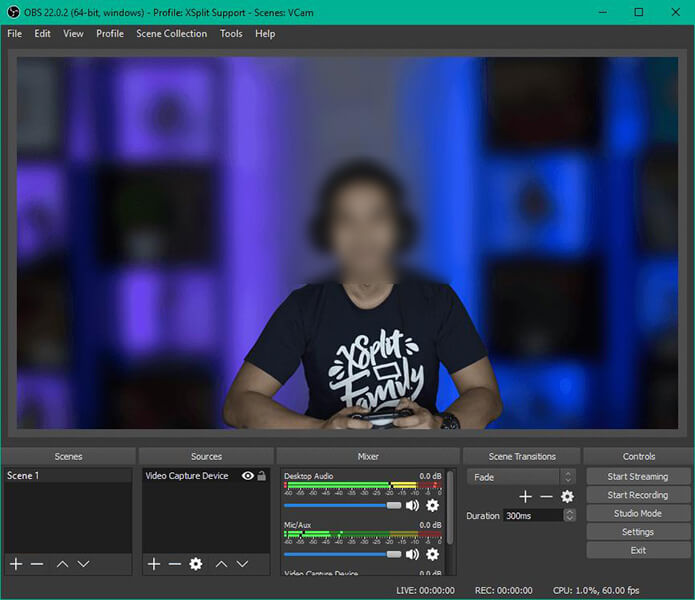Adjust the Desktop Audio volume slider

coord(342,505)
